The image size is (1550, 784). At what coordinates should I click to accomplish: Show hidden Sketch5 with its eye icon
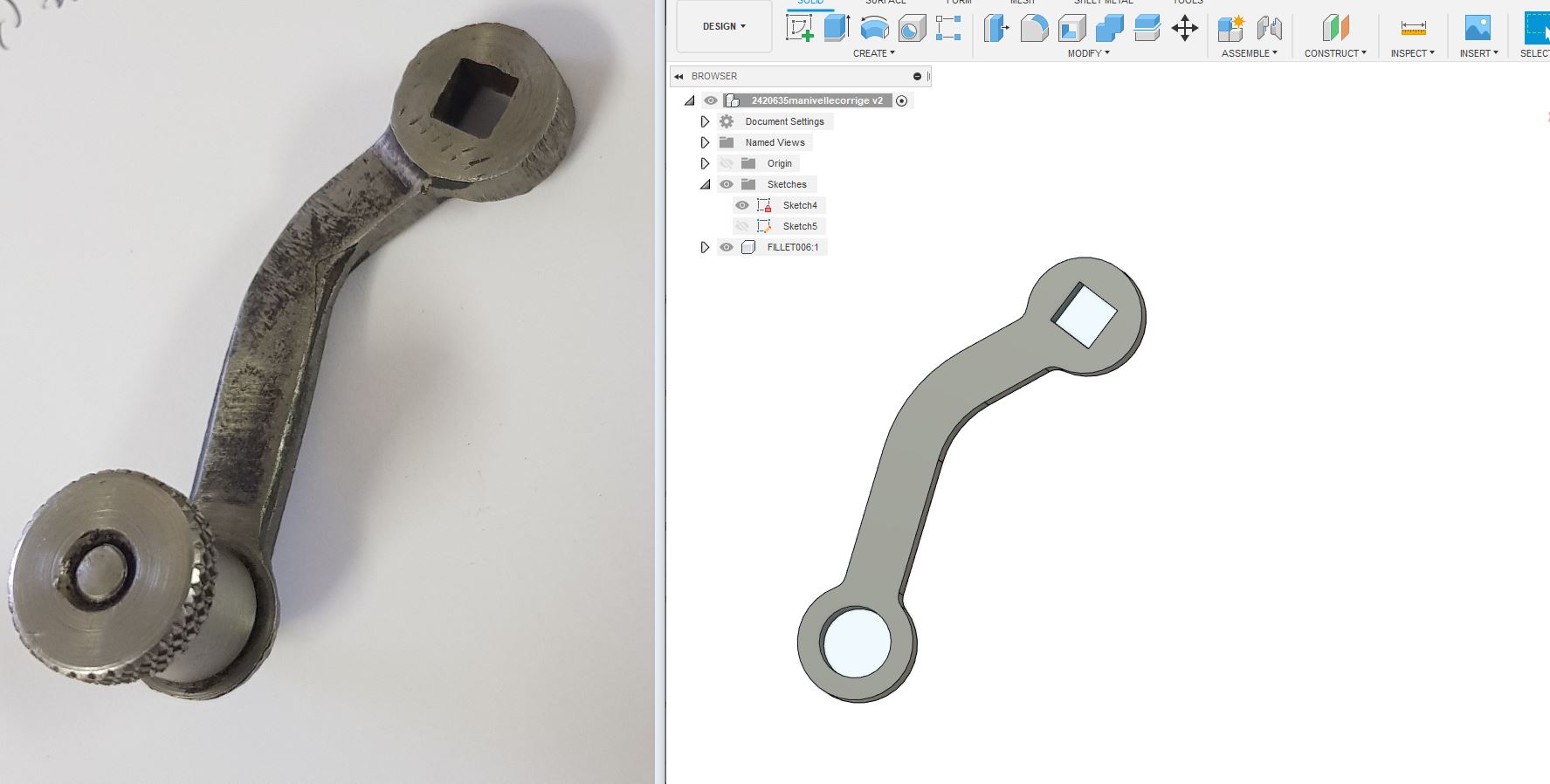click(x=742, y=226)
